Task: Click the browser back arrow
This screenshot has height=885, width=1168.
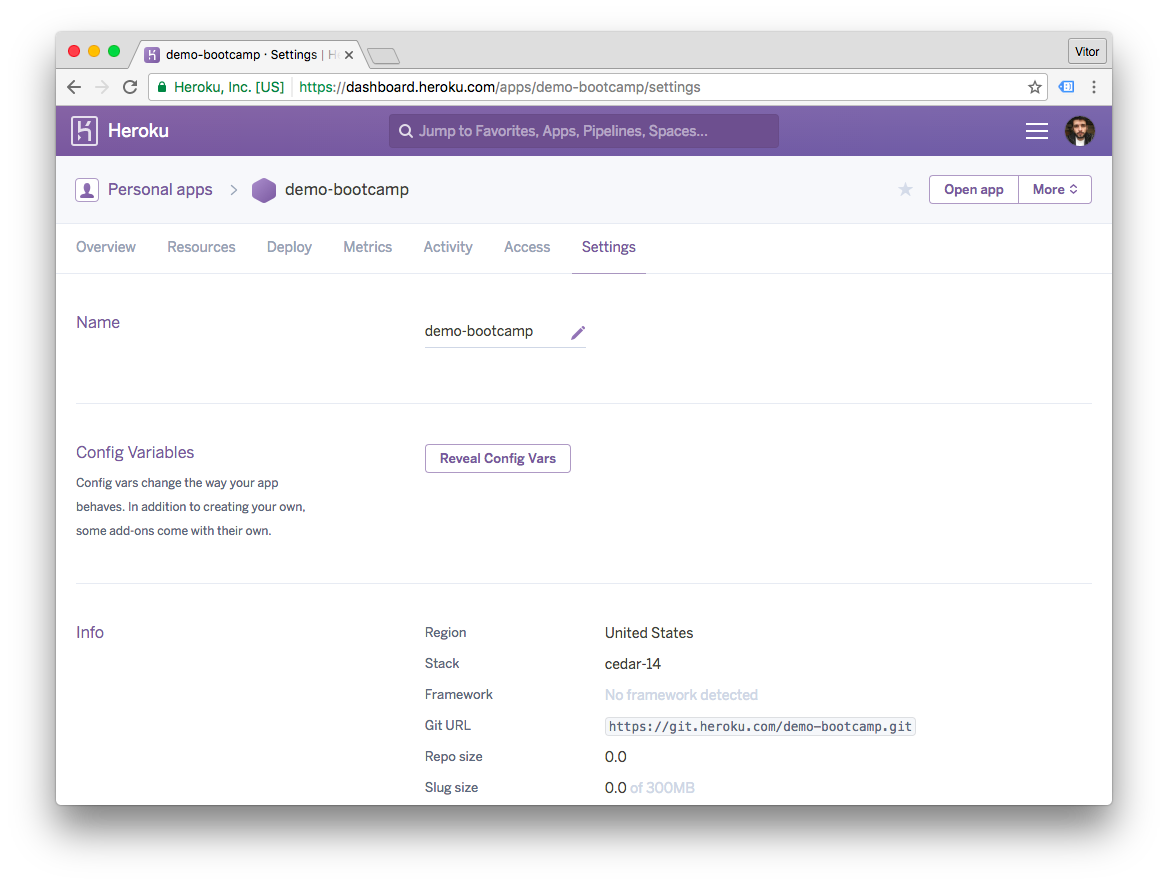Action: tap(74, 87)
